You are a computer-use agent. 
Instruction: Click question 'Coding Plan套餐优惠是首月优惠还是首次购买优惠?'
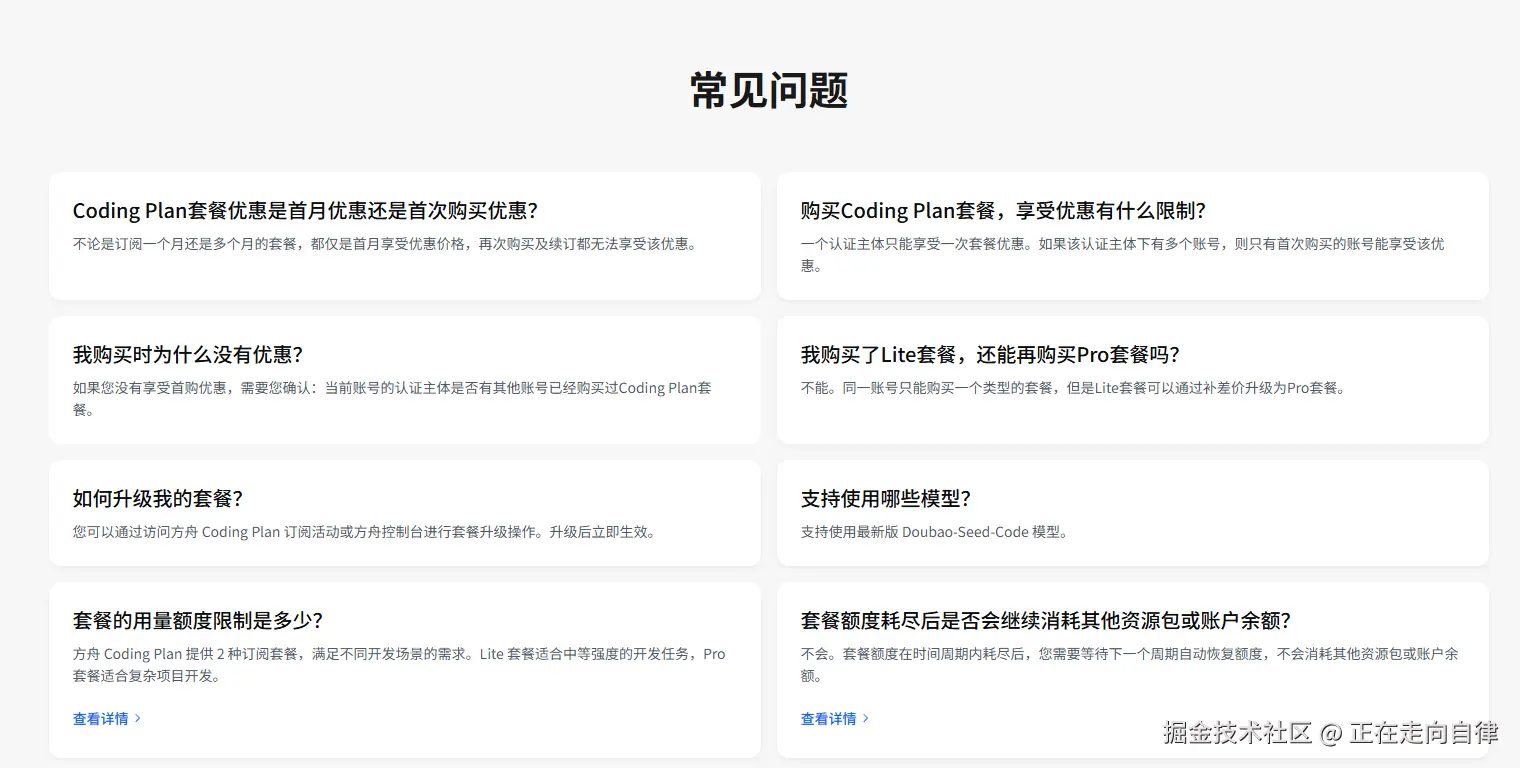[x=306, y=211]
